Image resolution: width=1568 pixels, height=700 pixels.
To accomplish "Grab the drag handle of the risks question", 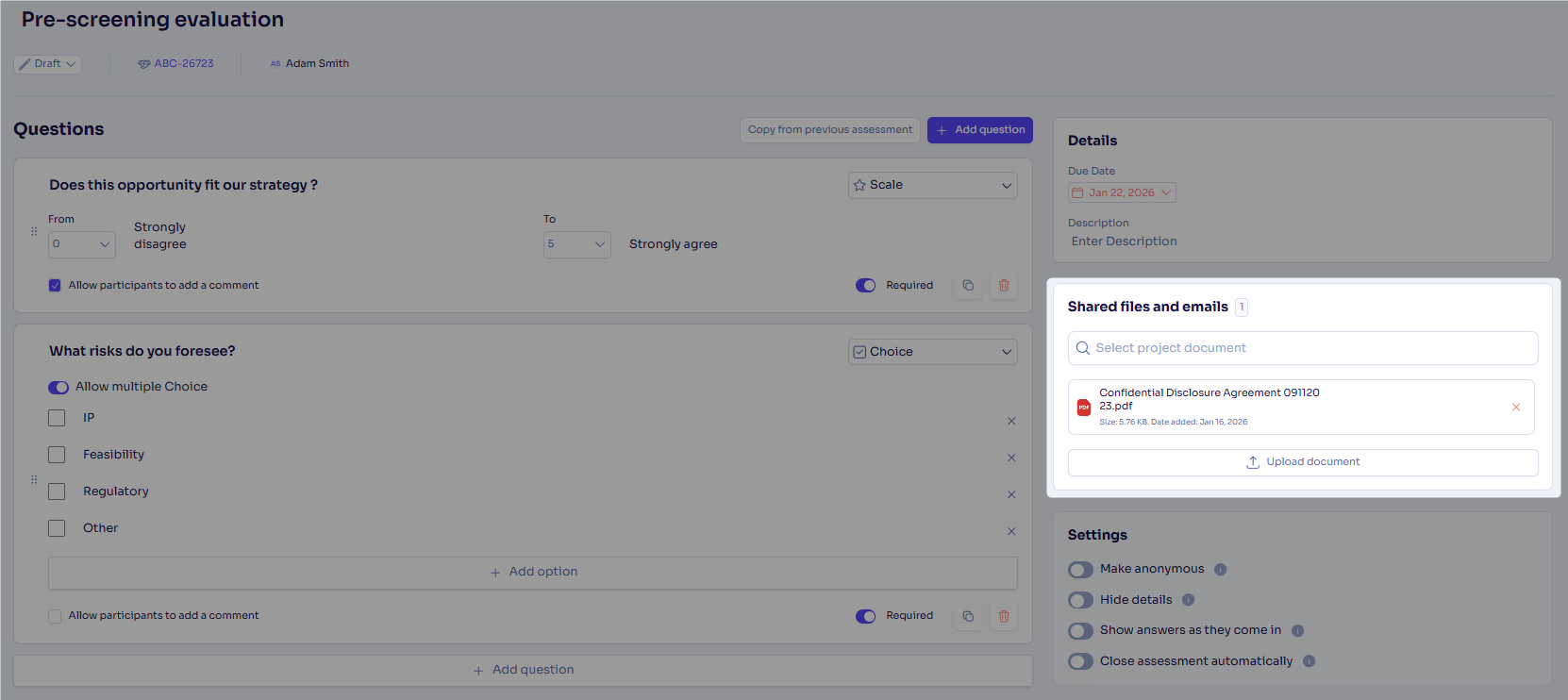I will pos(34,479).
